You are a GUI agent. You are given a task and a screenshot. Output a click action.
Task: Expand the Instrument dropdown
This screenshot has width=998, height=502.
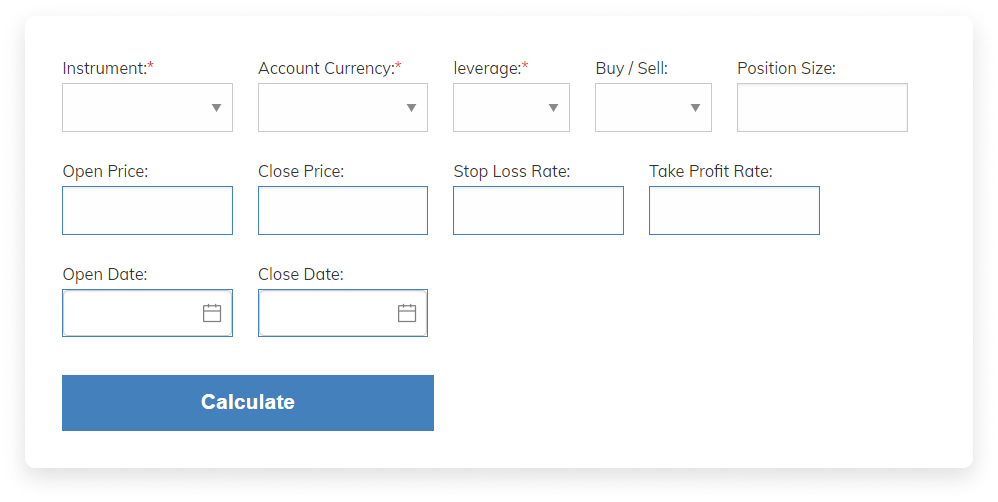(148, 108)
